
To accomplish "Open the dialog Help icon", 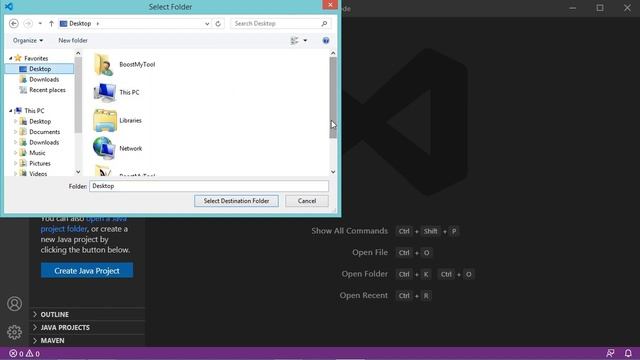I will coord(326,40).
